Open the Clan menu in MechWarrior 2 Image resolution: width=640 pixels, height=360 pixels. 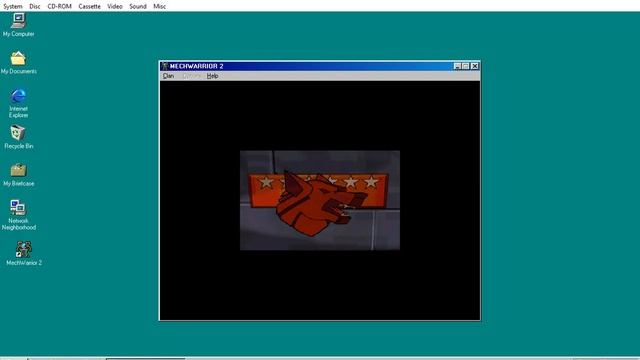pos(168,76)
